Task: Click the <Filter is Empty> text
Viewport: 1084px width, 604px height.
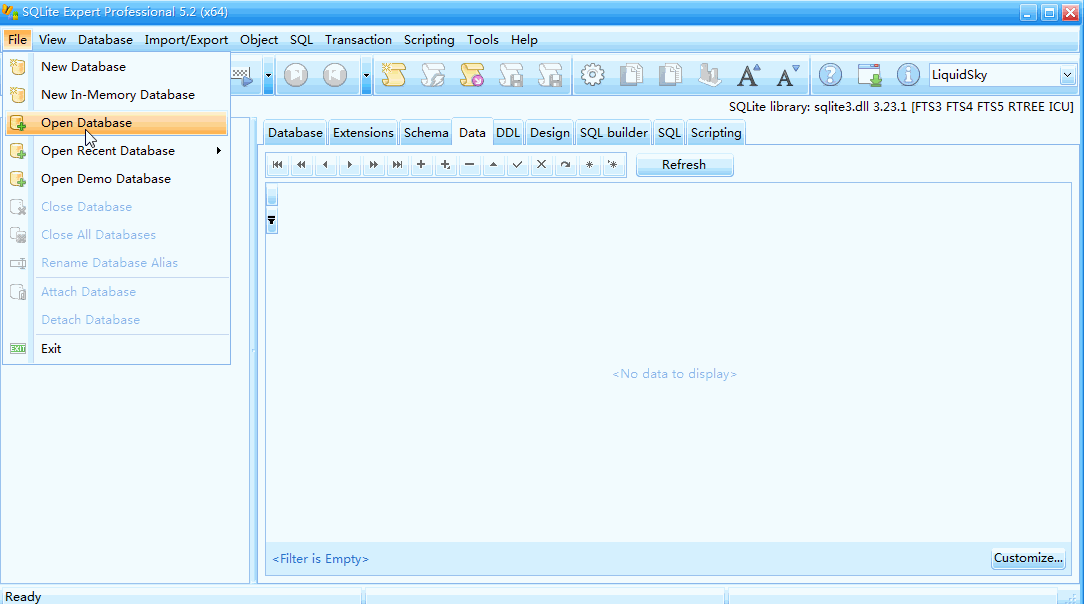Action: click(320, 558)
